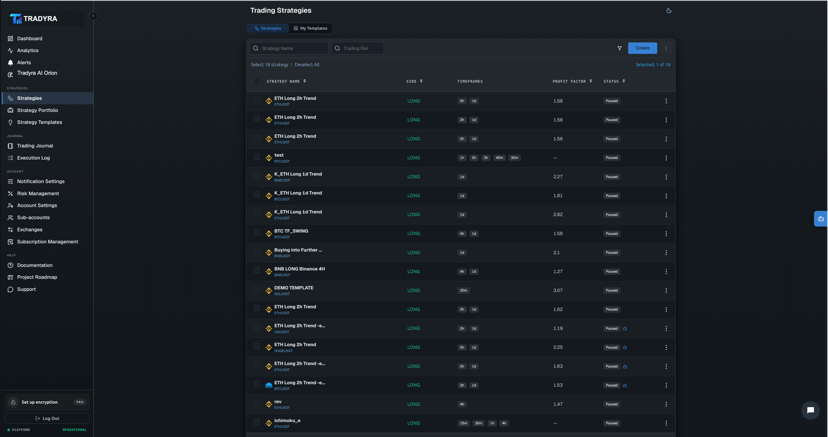
Task: Check the box for Buying into Further
Action: pyautogui.click(x=257, y=251)
